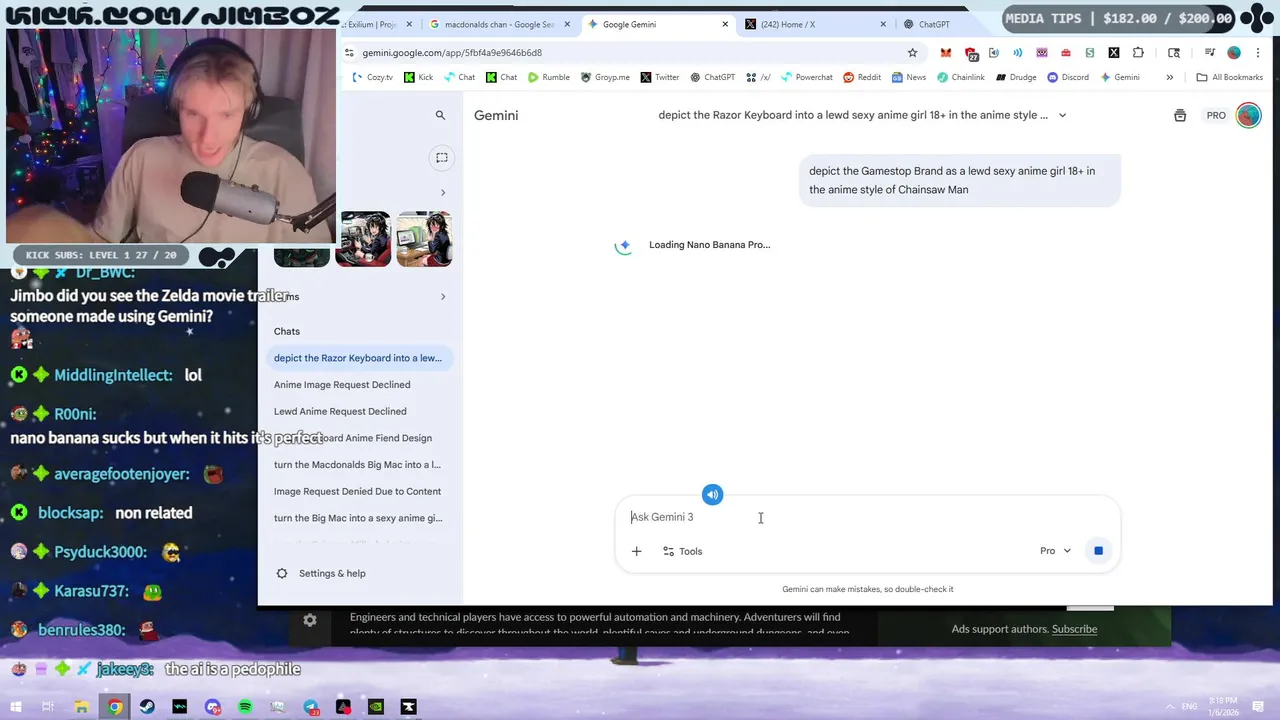Bookmark this page with the star icon
This screenshot has width=1280, height=720.
coord(912,53)
